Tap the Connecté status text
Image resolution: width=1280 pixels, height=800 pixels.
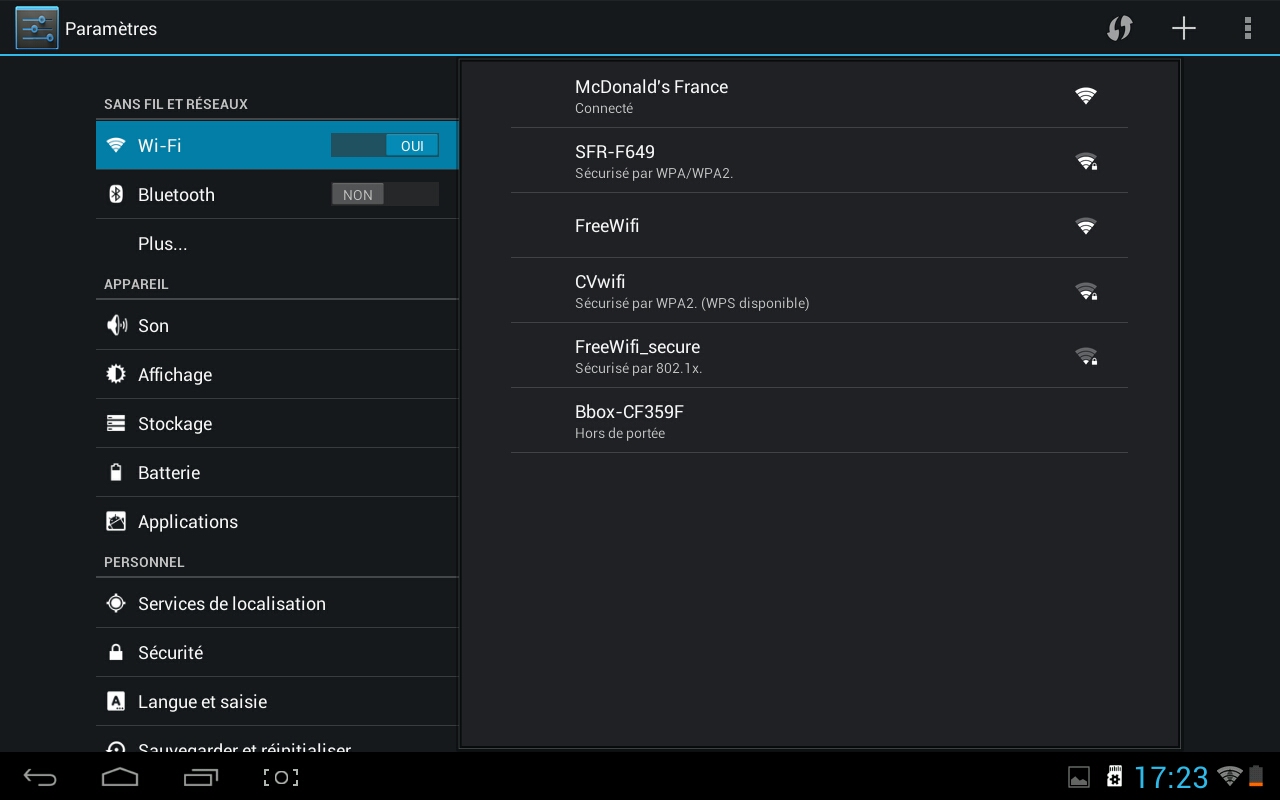[604, 108]
